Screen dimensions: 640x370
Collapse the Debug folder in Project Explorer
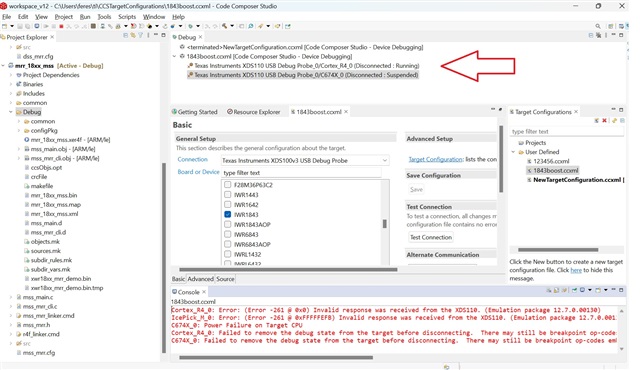pos(11,112)
